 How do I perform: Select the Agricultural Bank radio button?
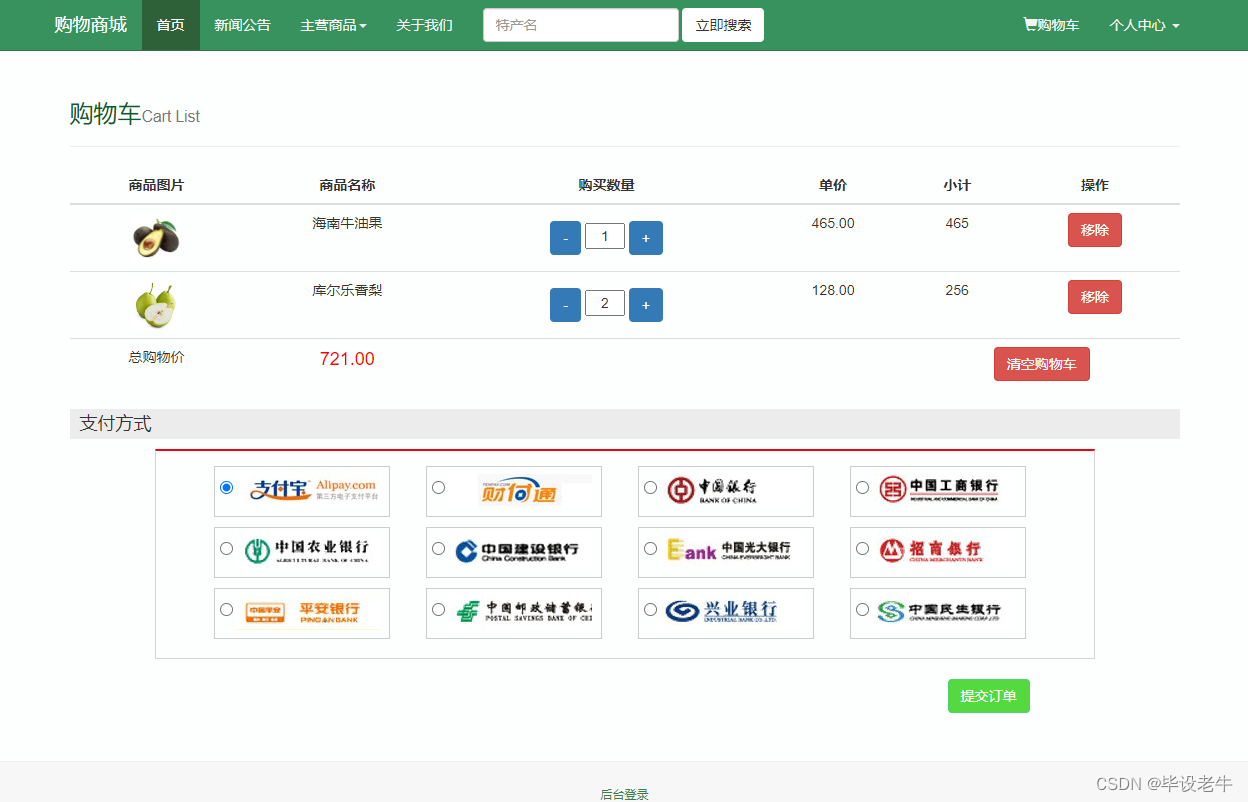pos(227,549)
